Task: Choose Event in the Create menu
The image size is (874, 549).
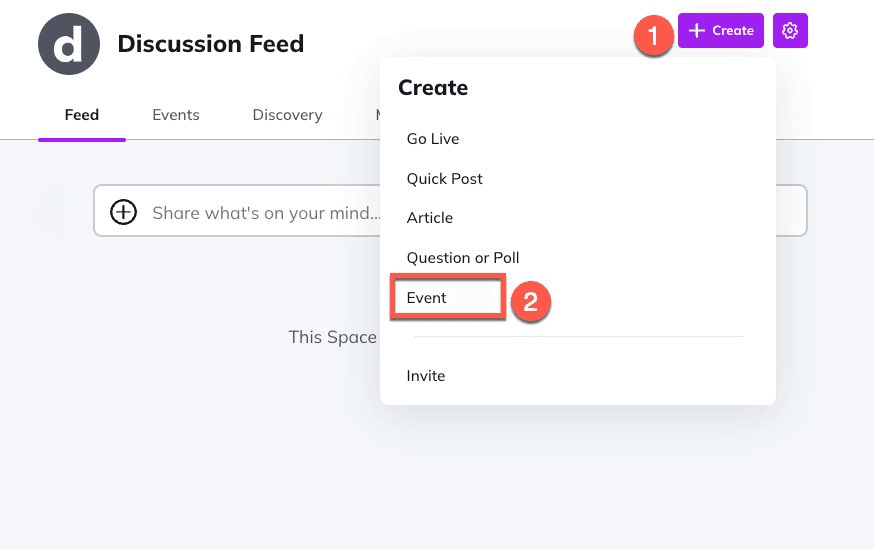Action: point(427,298)
